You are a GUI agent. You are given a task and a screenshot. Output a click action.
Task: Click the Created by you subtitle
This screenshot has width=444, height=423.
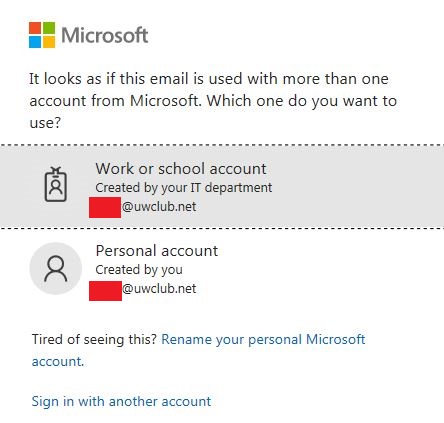(x=139, y=270)
